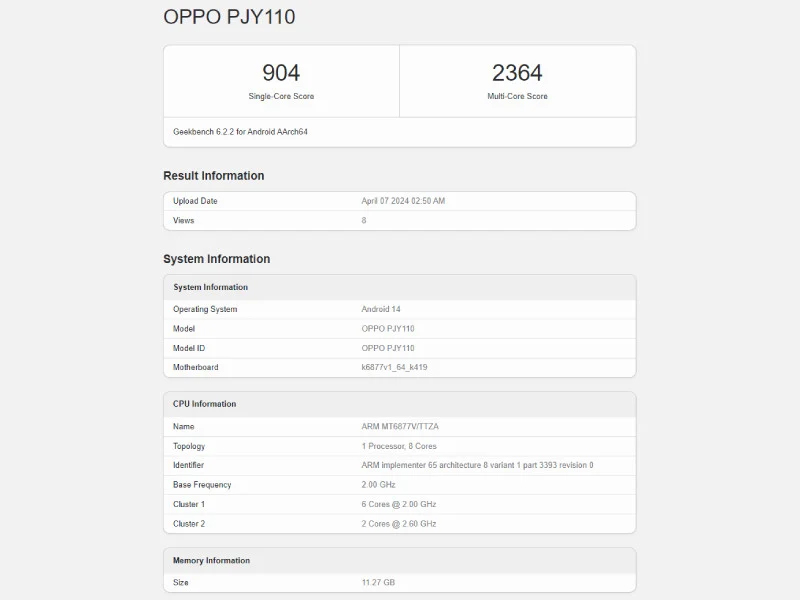Click the Views row label
The width and height of the screenshot is (800, 600).
pyautogui.click(x=184, y=220)
